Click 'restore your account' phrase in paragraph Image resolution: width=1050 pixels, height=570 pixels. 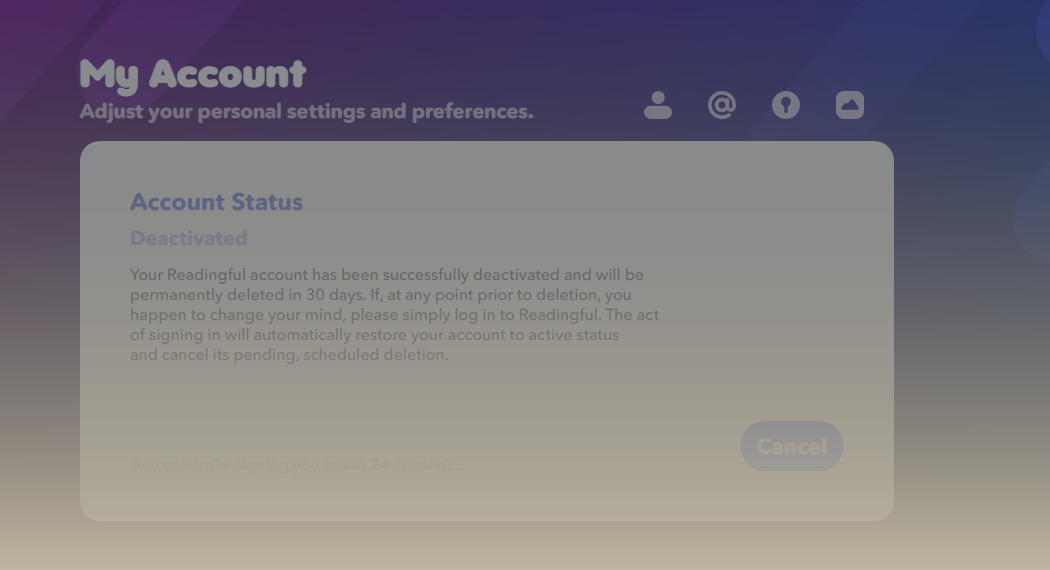point(433,335)
